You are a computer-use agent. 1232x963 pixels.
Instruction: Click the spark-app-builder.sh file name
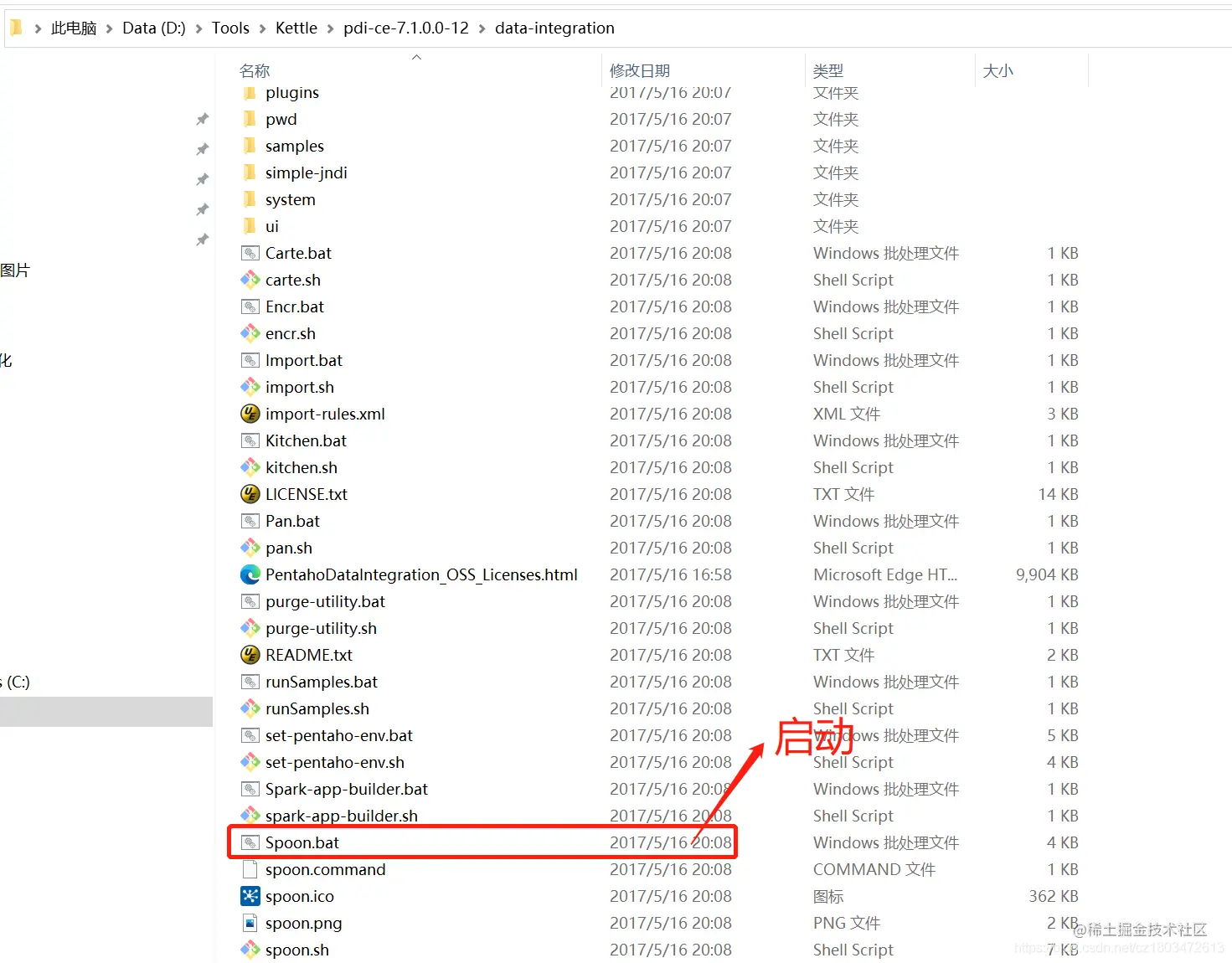coord(342,816)
